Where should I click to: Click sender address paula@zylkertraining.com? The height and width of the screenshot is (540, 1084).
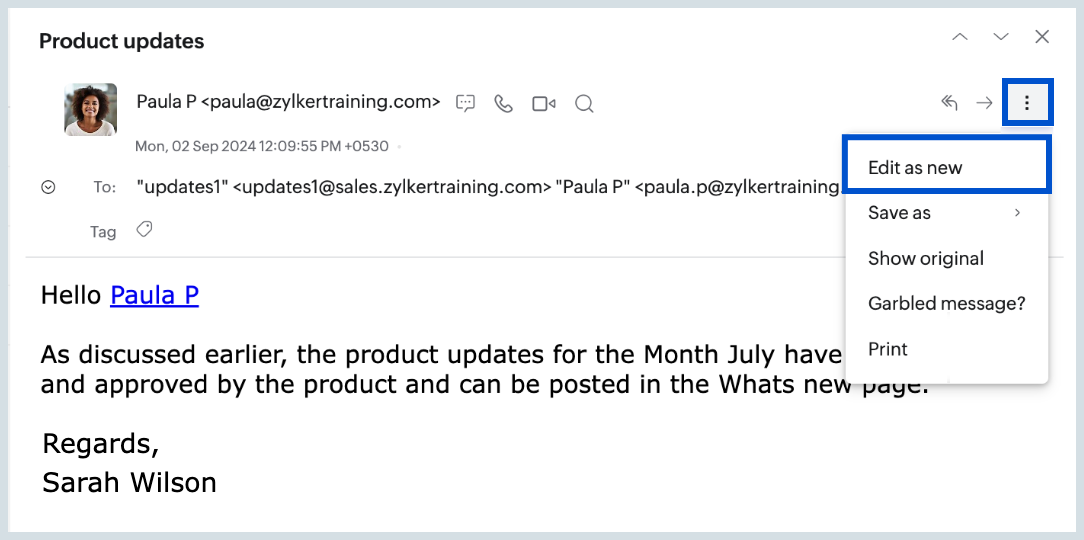320,102
